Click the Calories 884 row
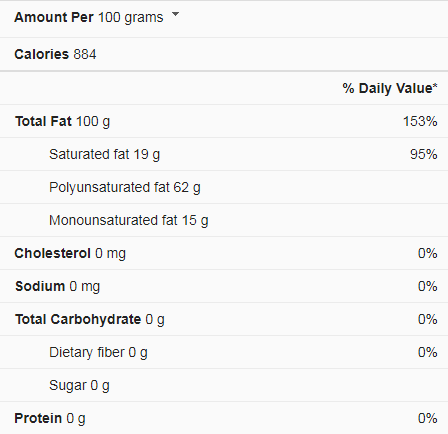The image size is (448, 434). click(224, 54)
